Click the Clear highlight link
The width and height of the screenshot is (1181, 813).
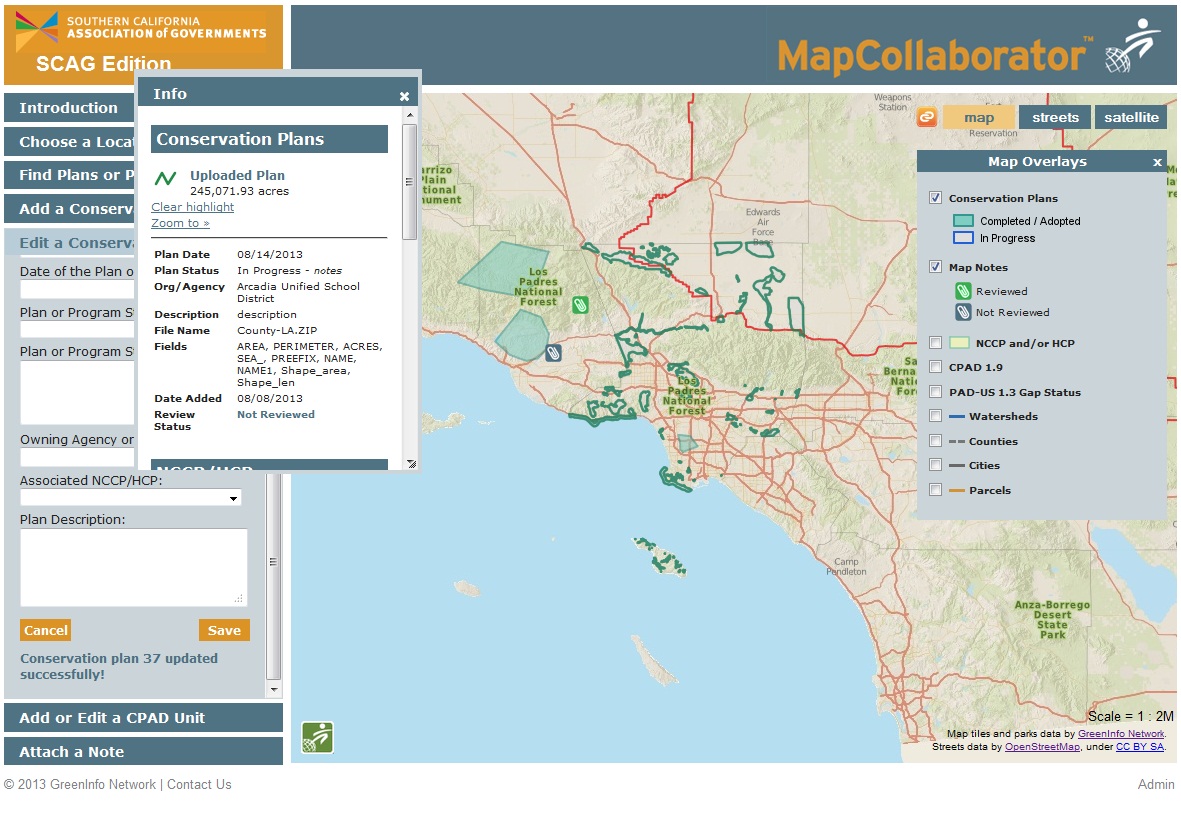coord(193,207)
